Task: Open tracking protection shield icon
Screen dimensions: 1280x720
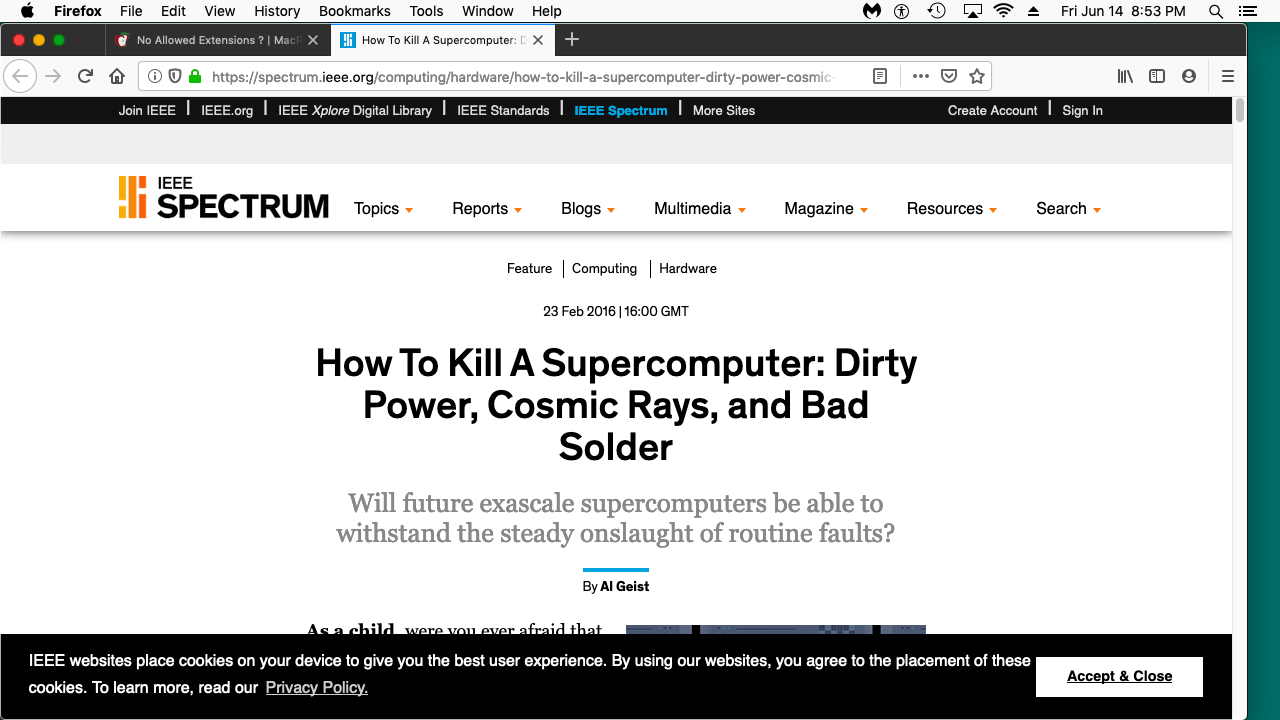Action: (175, 76)
